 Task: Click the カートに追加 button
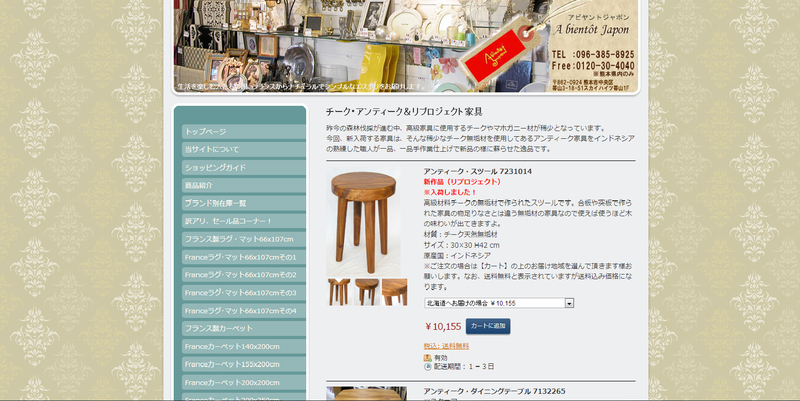(x=488, y=327)
